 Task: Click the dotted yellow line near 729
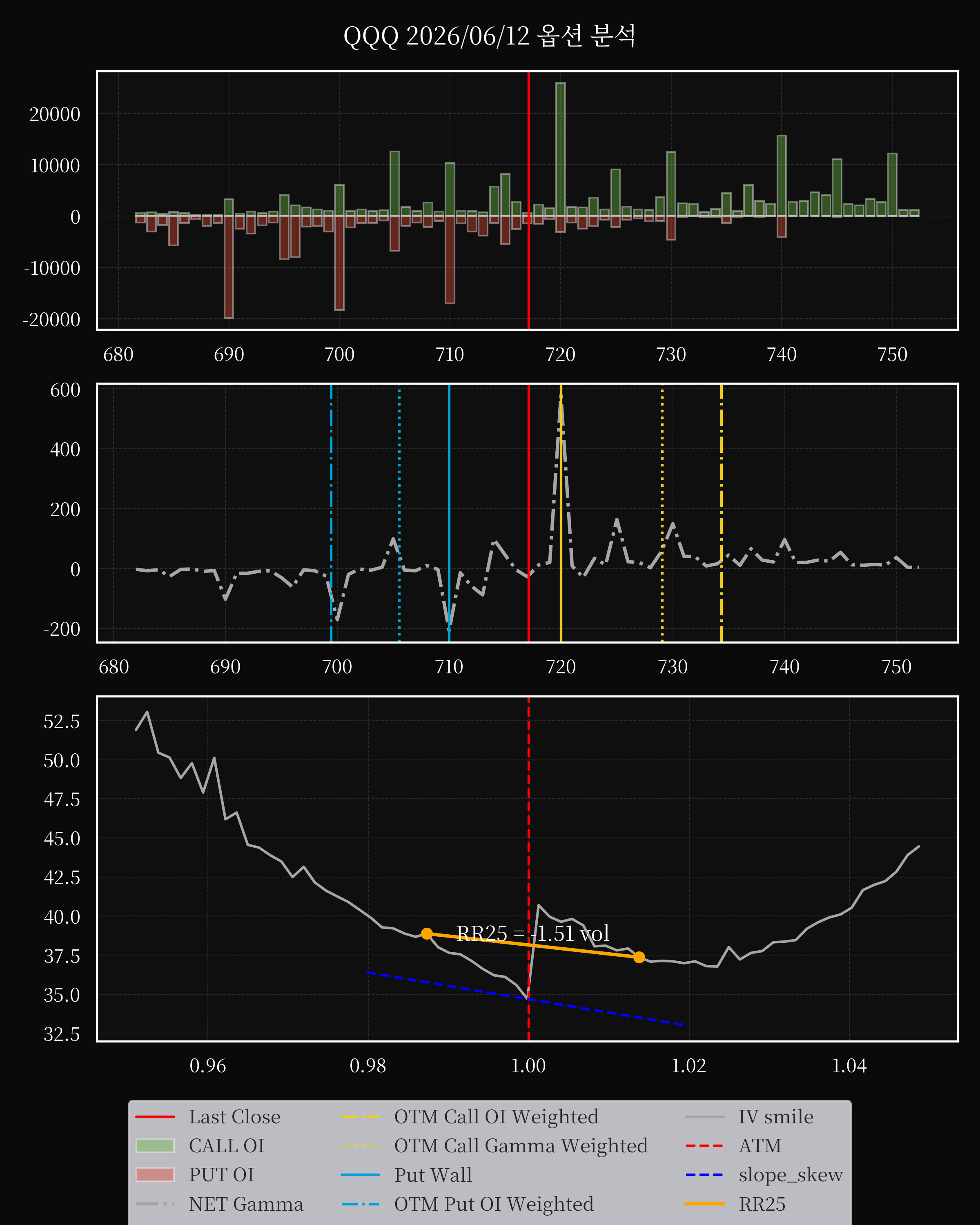click(662, 513)
